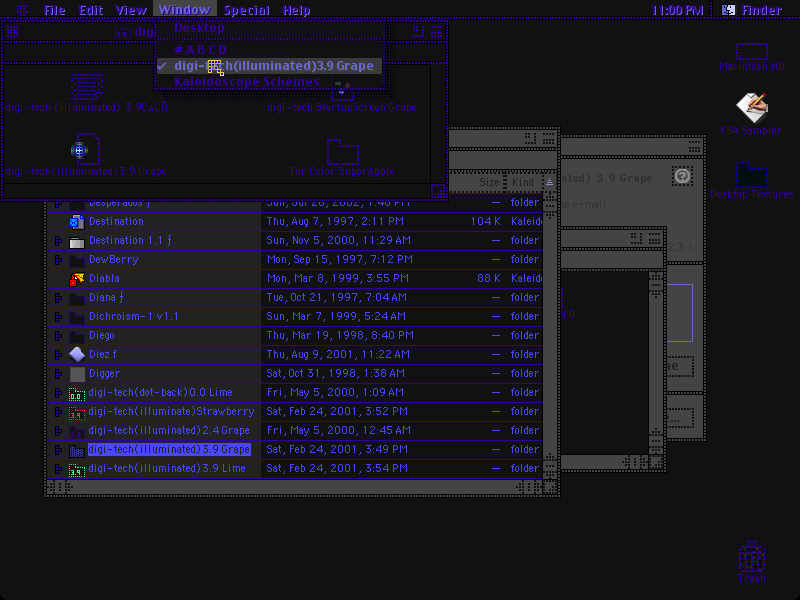Click the Diego folder icon
This screenshot has height=600, width=800.
tap(77, 336)
